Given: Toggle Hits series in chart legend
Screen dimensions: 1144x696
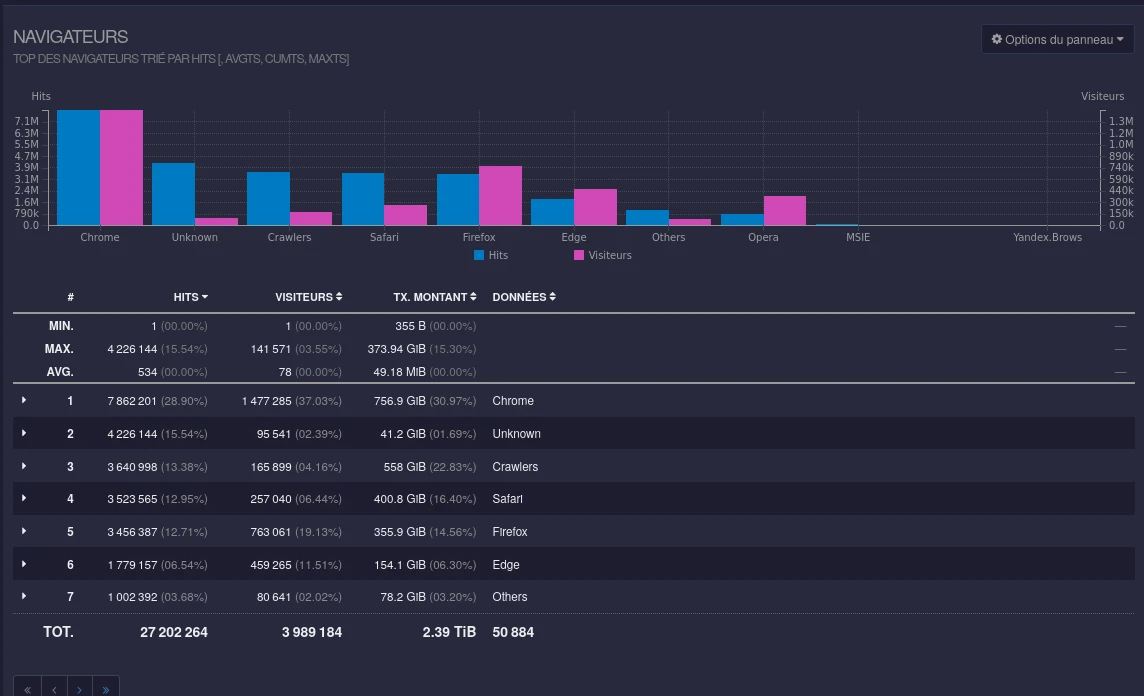Looking at the screenshot, I should 491,255.
